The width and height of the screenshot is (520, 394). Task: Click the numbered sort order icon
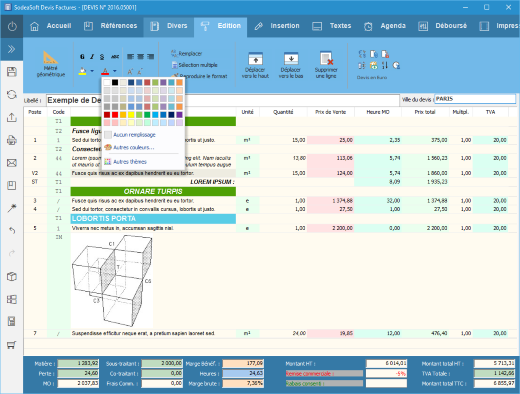coord(385,65)
